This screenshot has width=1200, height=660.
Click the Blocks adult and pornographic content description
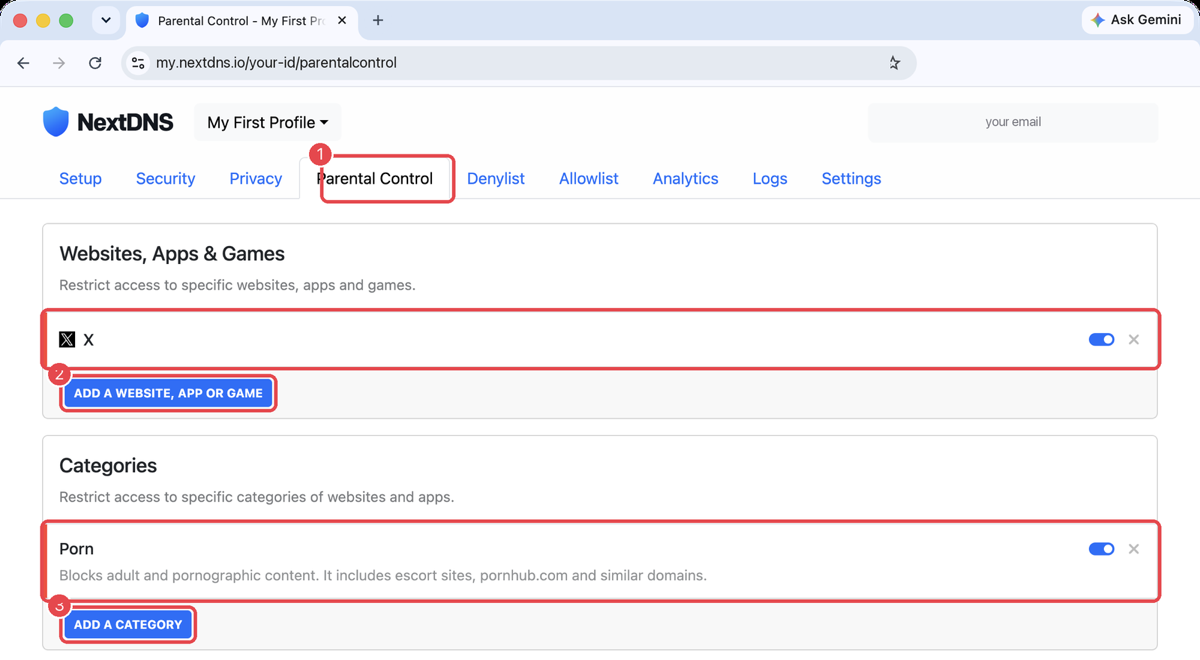[x=383, y=576]
